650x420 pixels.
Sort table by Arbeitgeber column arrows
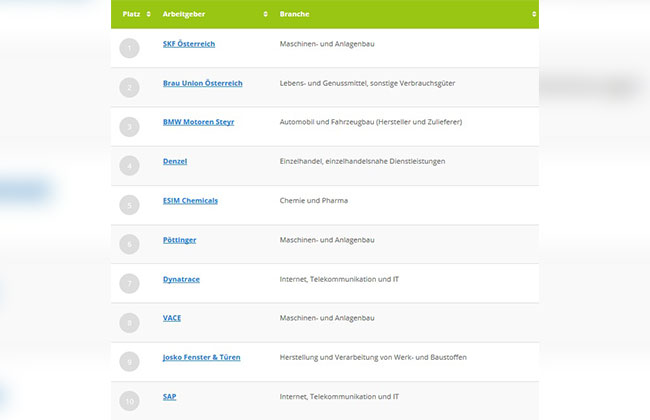[265, 14]
